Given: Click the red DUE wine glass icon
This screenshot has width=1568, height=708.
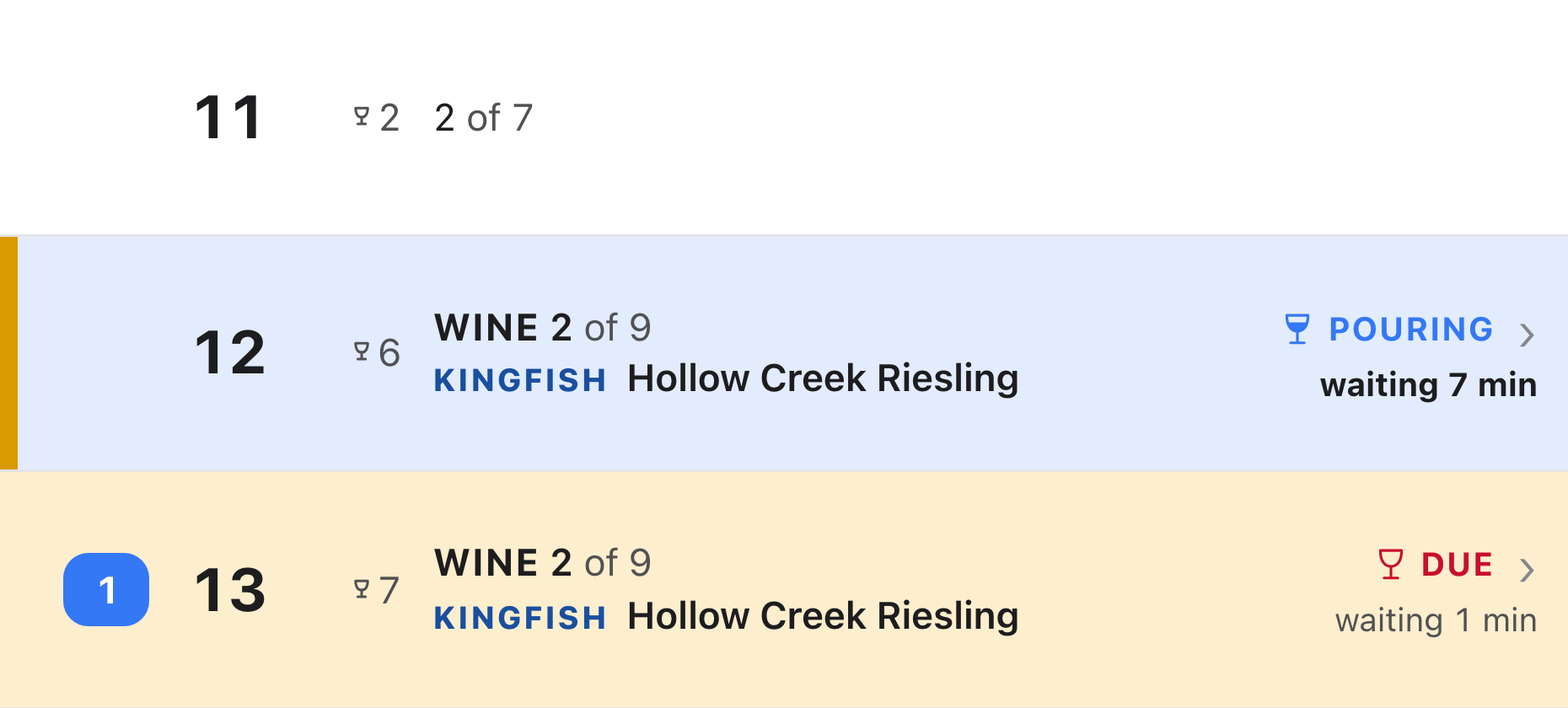Looking at the screenshot, I should click(1390, 564).
